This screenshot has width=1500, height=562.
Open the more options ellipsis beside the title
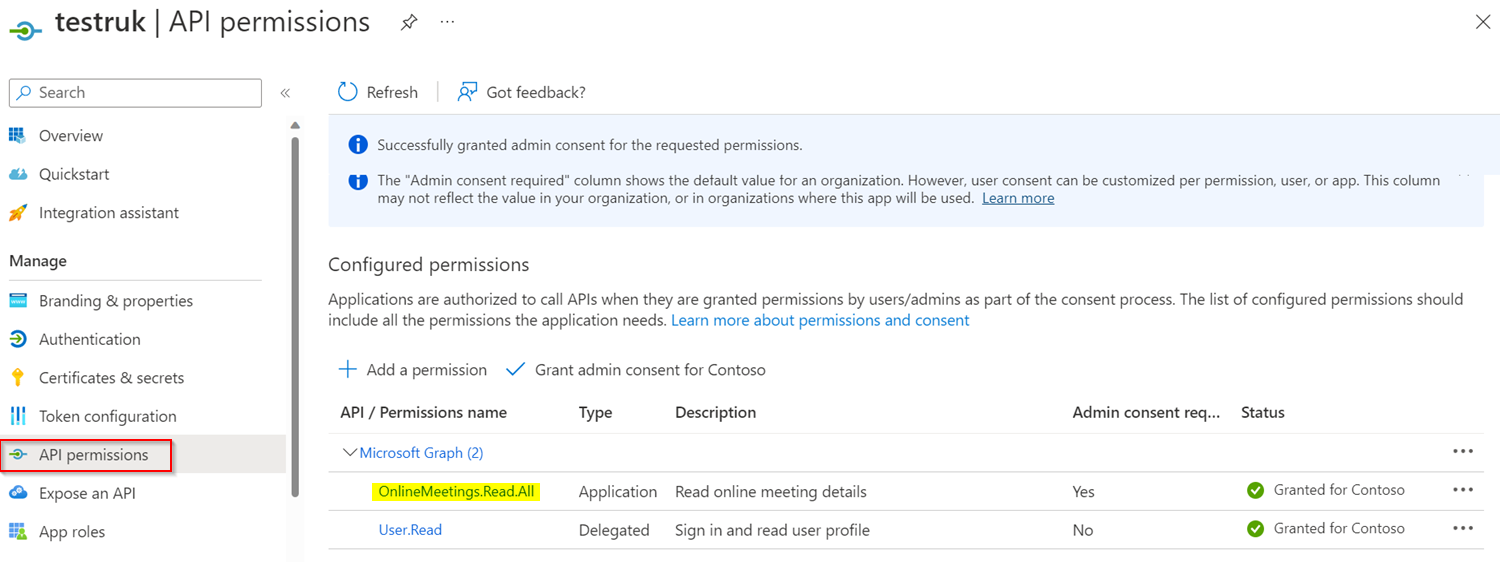click(447, 21)
